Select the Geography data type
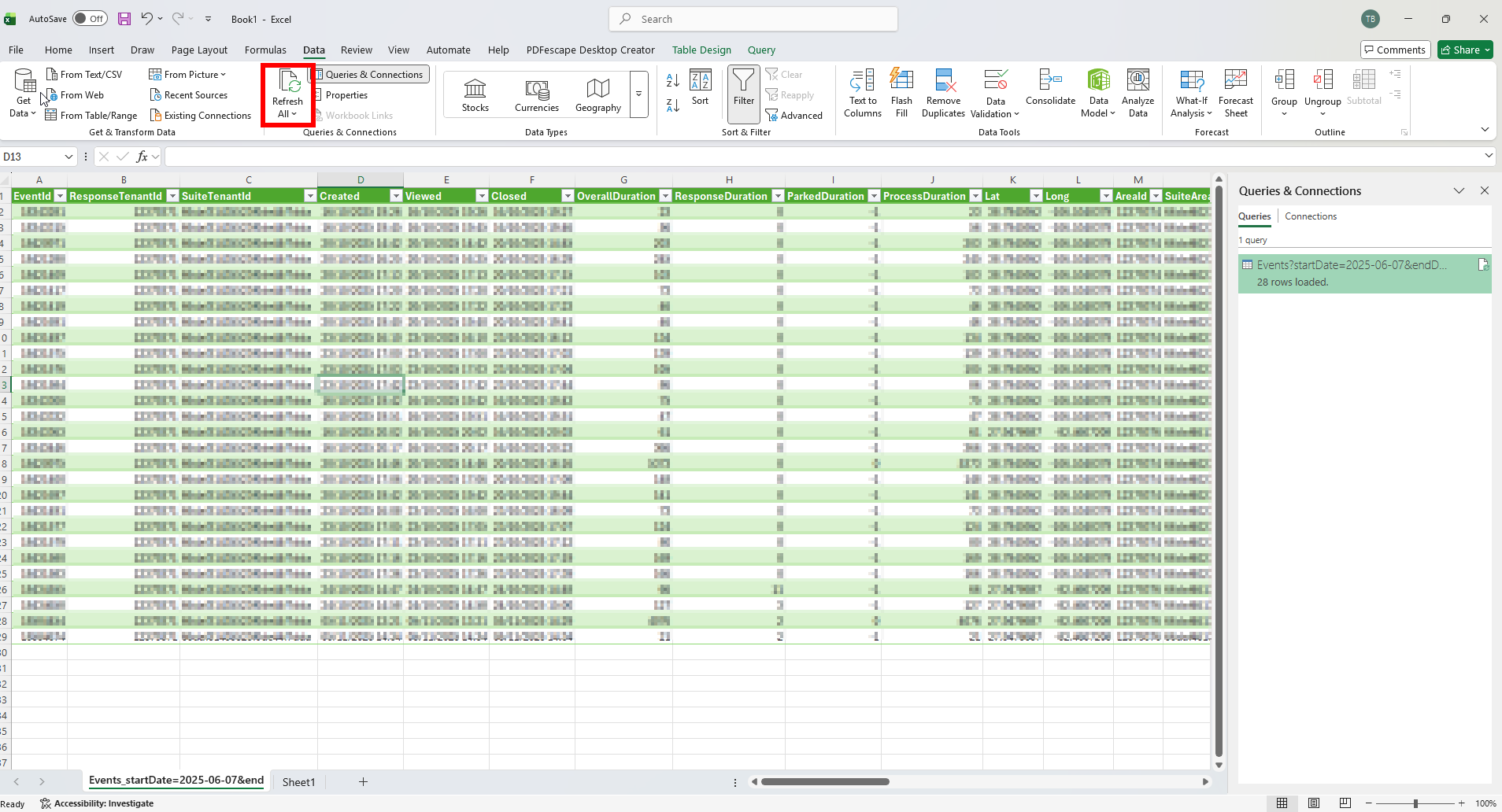This screenshot has width=1502, height=812. 598,95
